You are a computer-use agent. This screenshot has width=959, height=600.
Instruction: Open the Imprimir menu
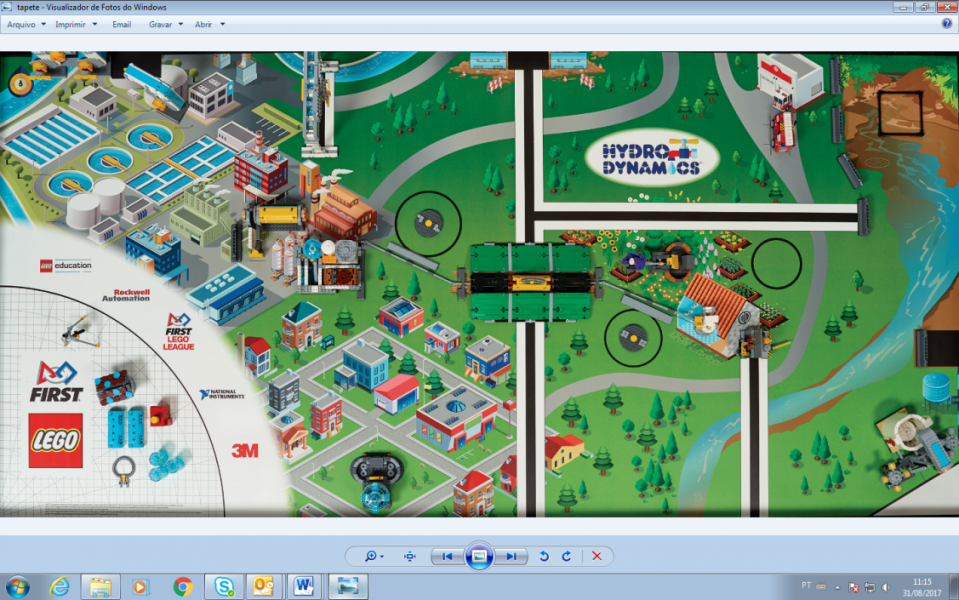coord(76,24)
